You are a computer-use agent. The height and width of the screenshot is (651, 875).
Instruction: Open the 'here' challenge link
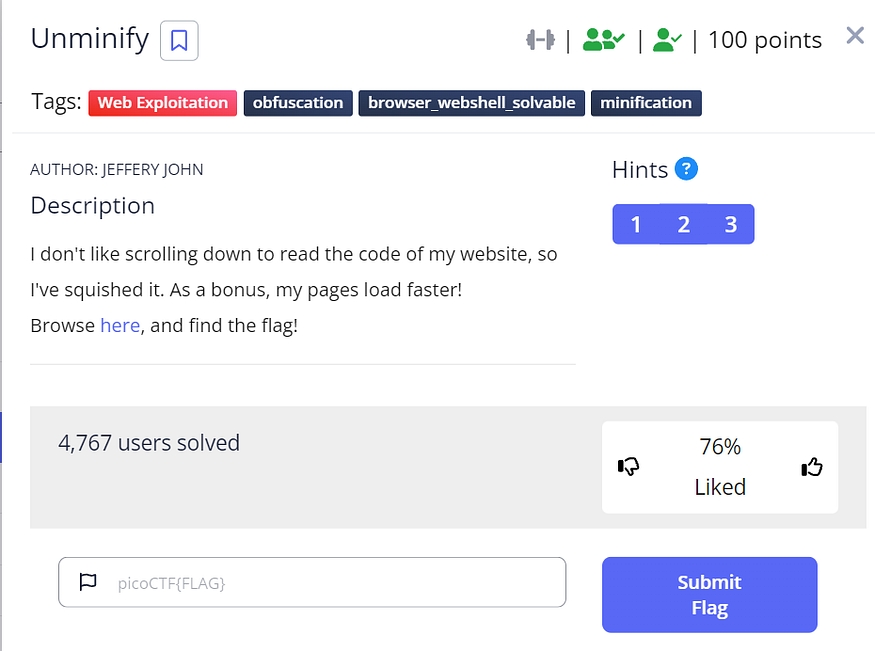[120, 325]
